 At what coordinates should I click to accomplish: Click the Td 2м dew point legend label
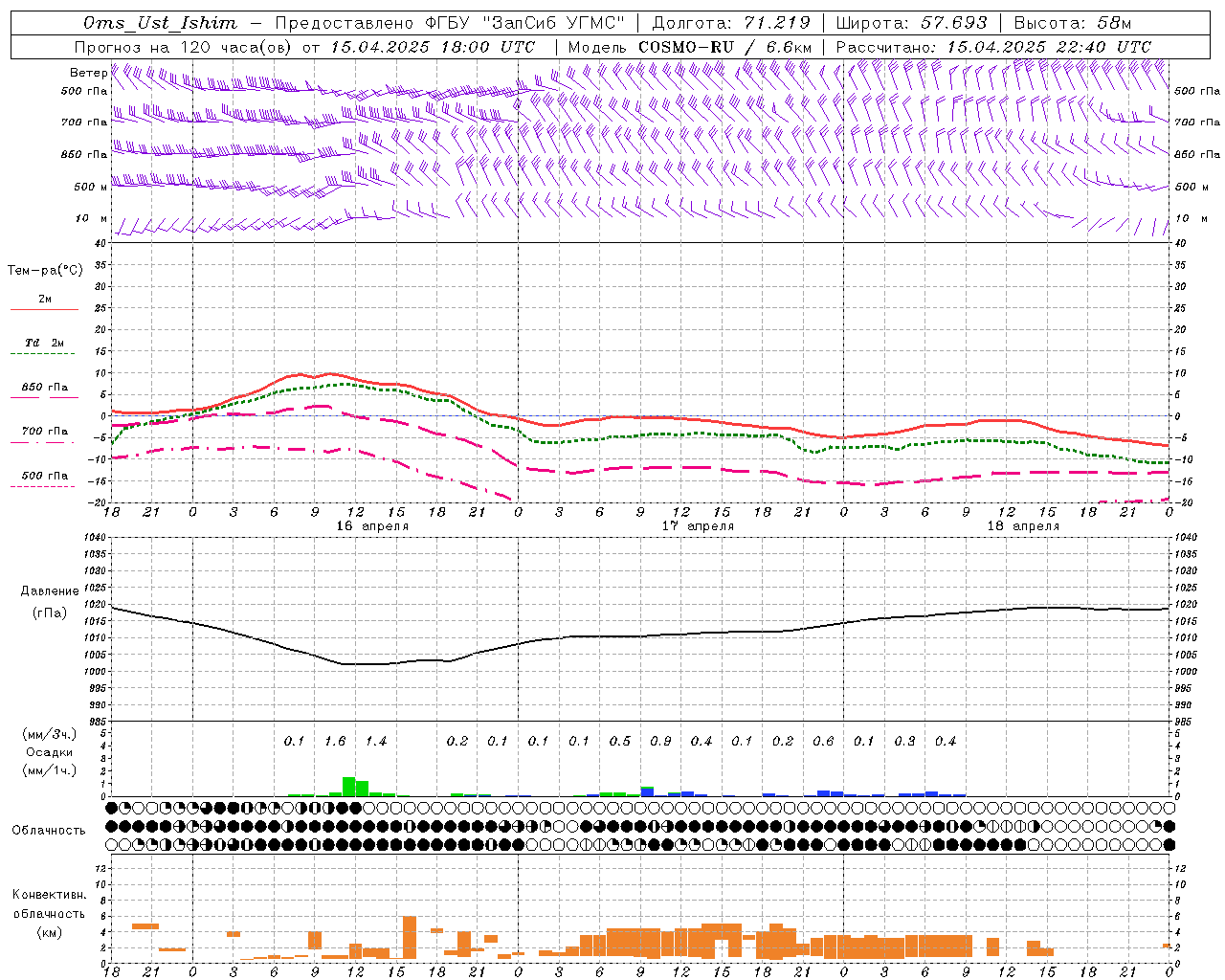pyautogui.click(x=45, y=343)
